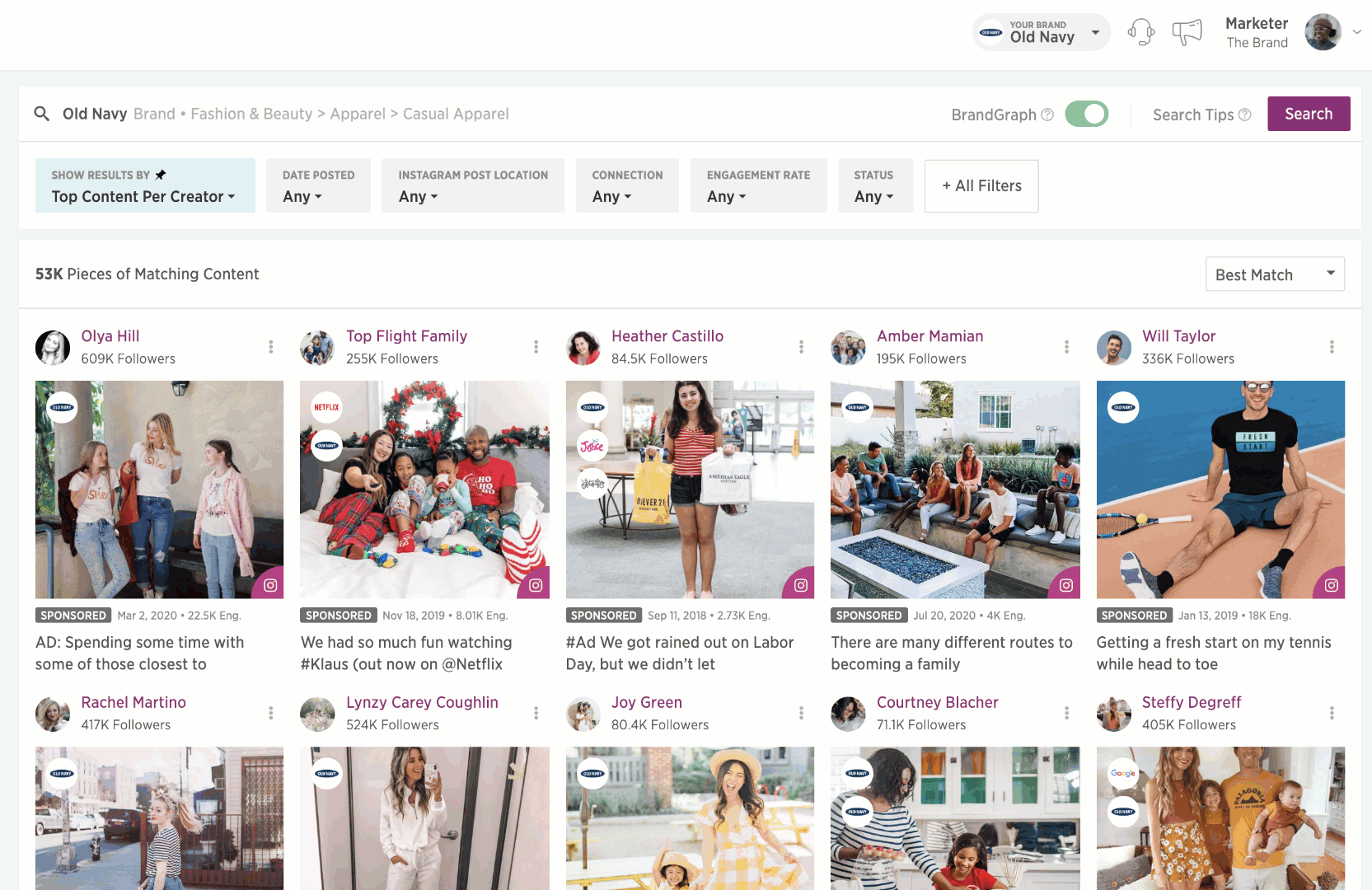Image resolution: width=1372 pixels, height=890 pixels.
Task: Click Instagram icon on Top Flight Family post
Action: (536, 585)
